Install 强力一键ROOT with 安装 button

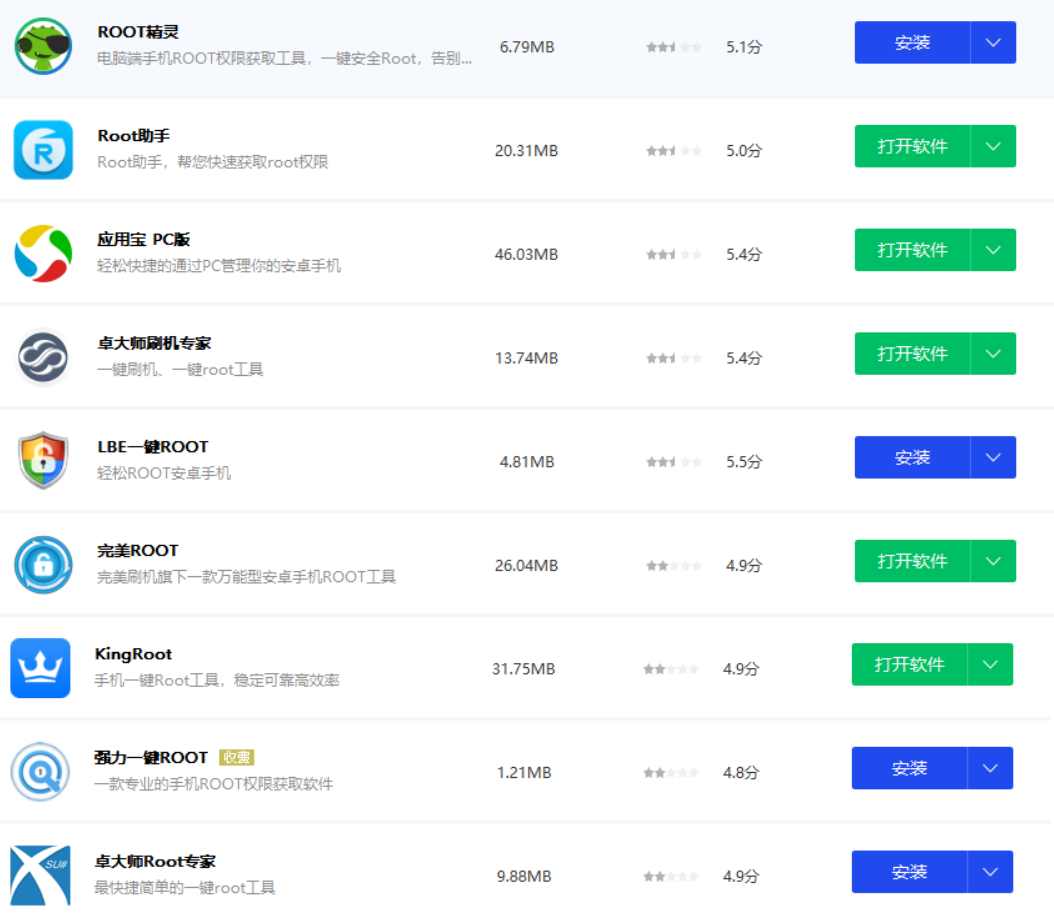909,768
